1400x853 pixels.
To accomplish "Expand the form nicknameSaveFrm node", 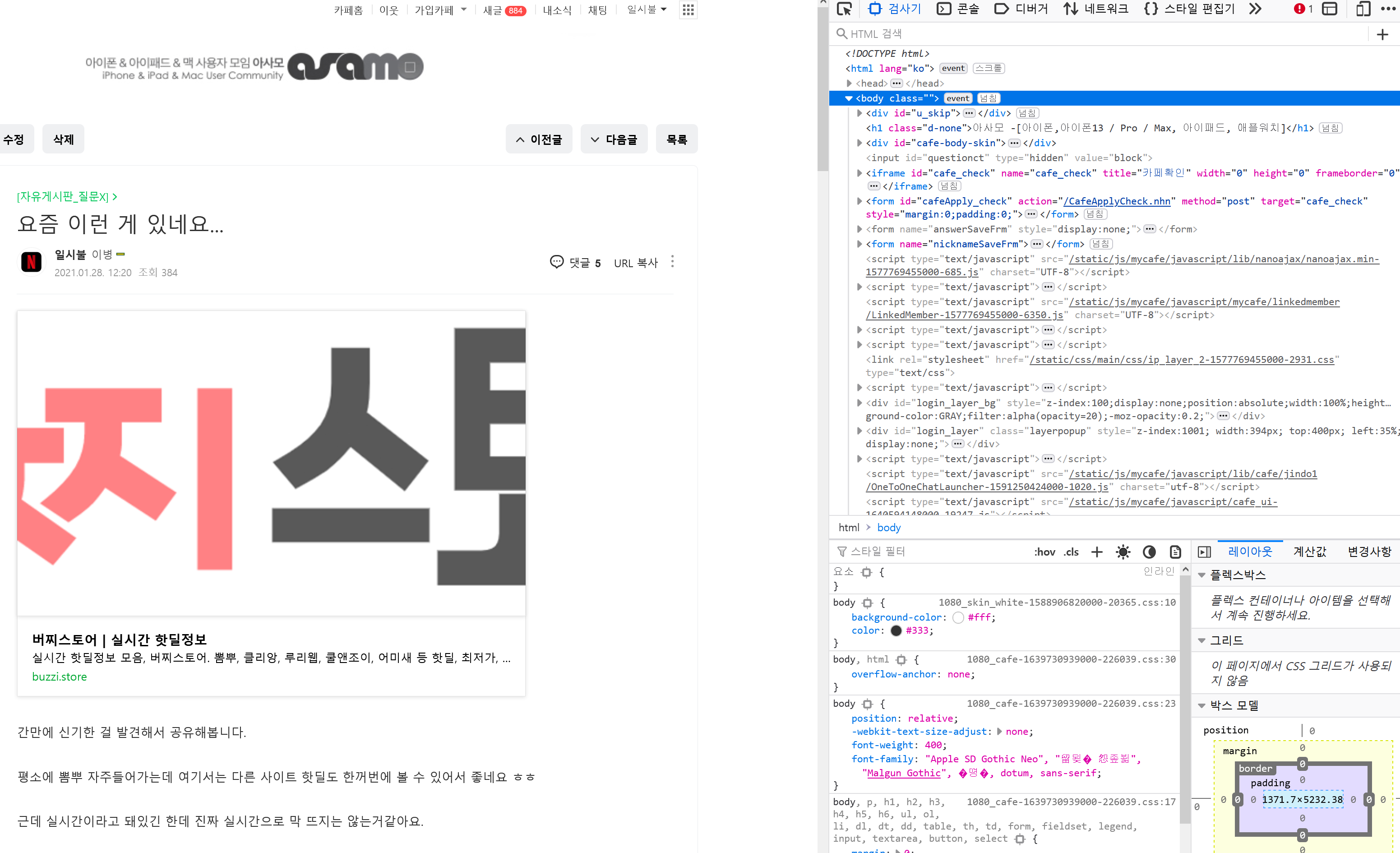I will 859,244.
